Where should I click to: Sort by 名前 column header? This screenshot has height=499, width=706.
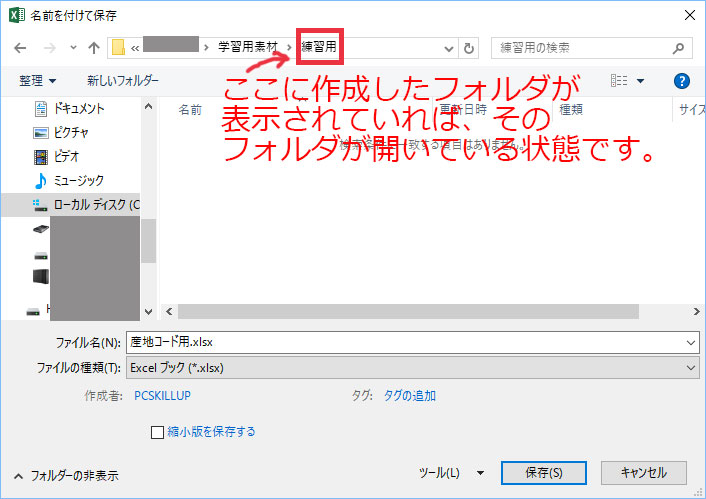[190, 109]
